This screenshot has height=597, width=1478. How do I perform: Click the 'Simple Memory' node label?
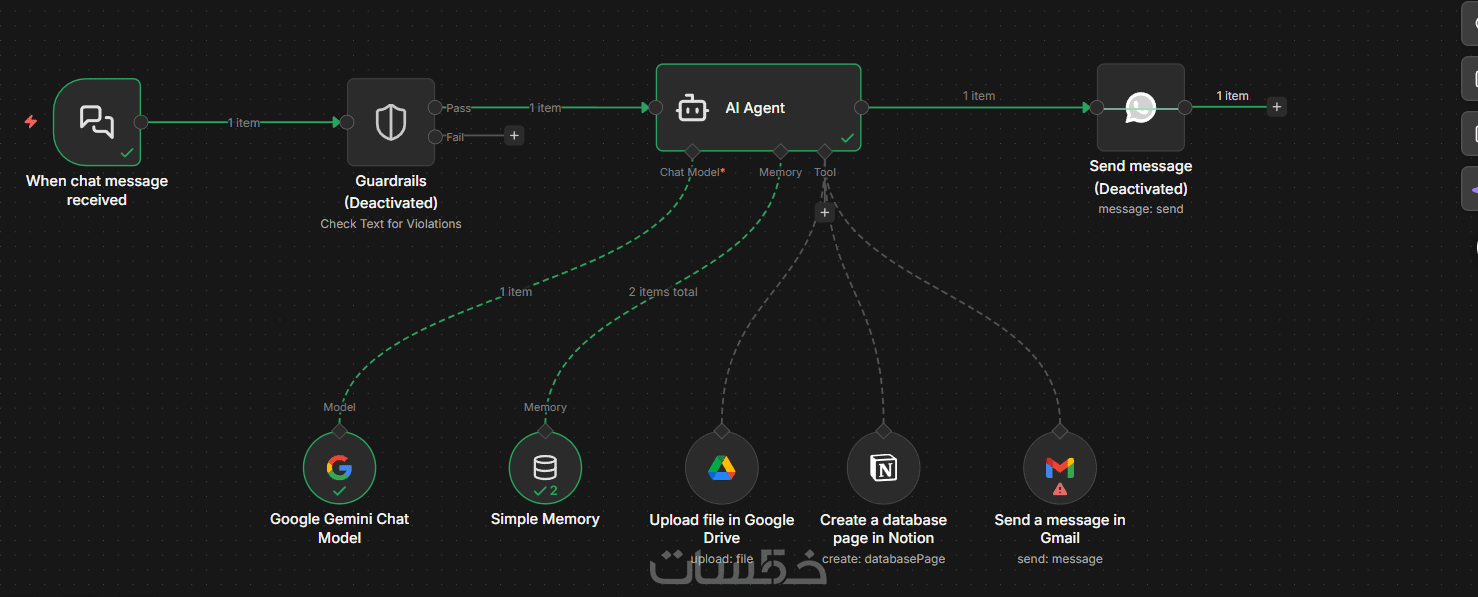[545, 519]
